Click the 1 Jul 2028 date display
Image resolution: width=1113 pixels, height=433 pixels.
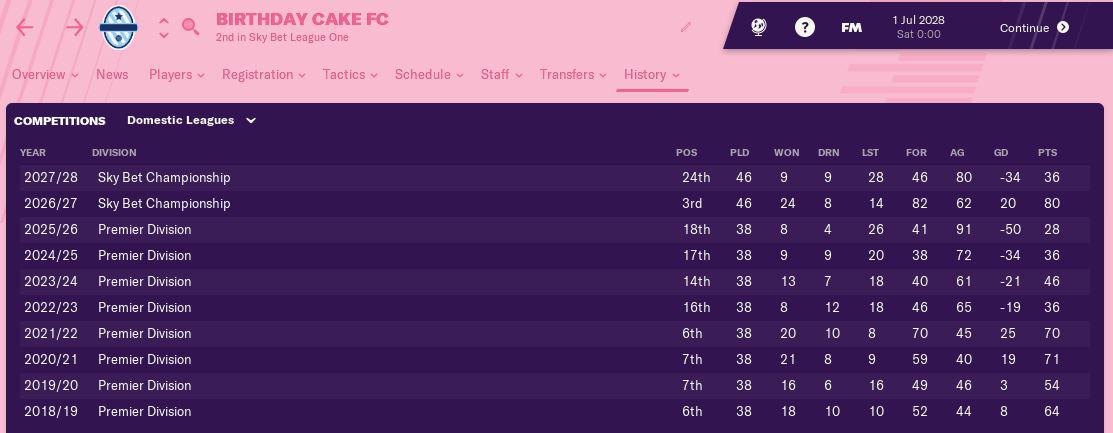click(918, 27)
